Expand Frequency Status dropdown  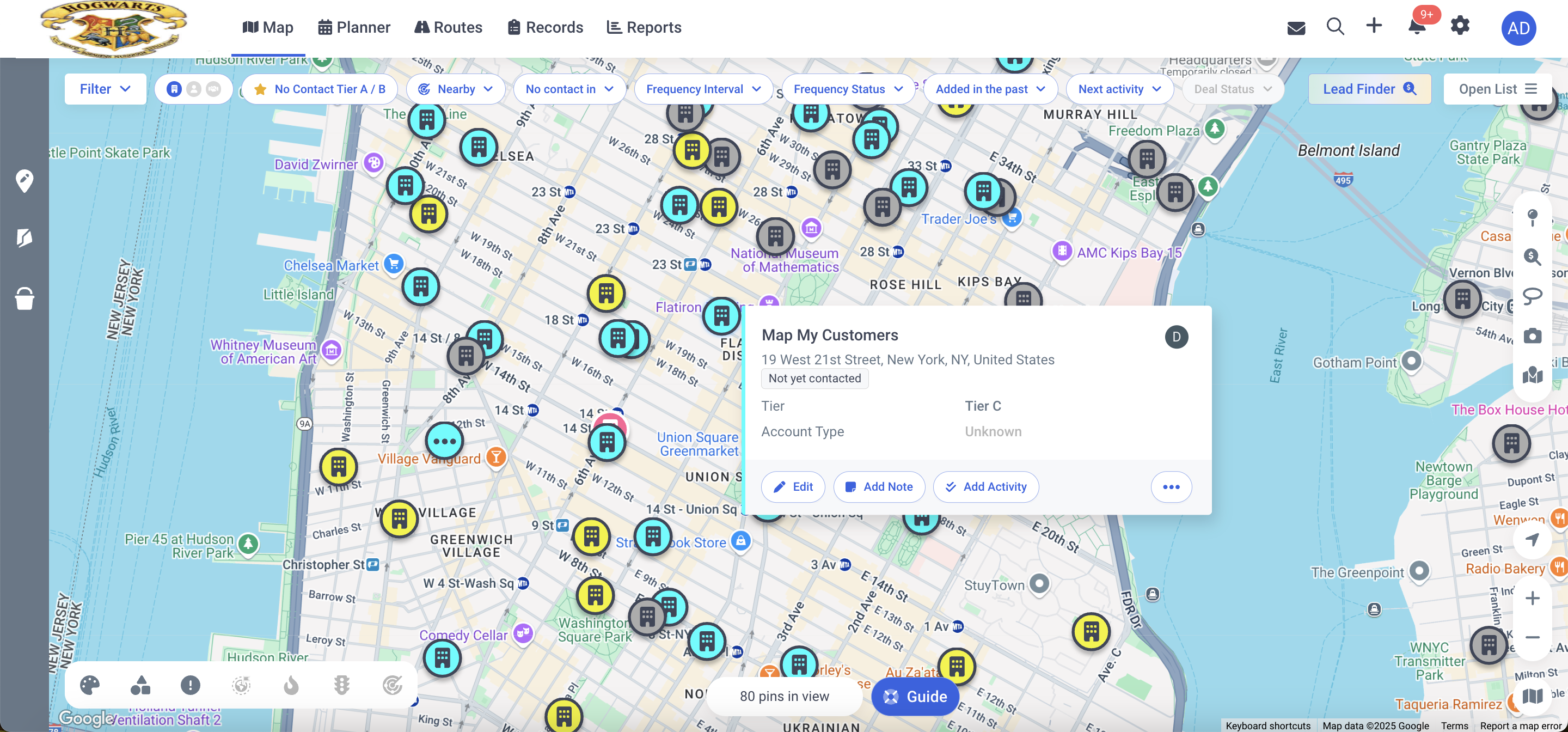[848, 89]
